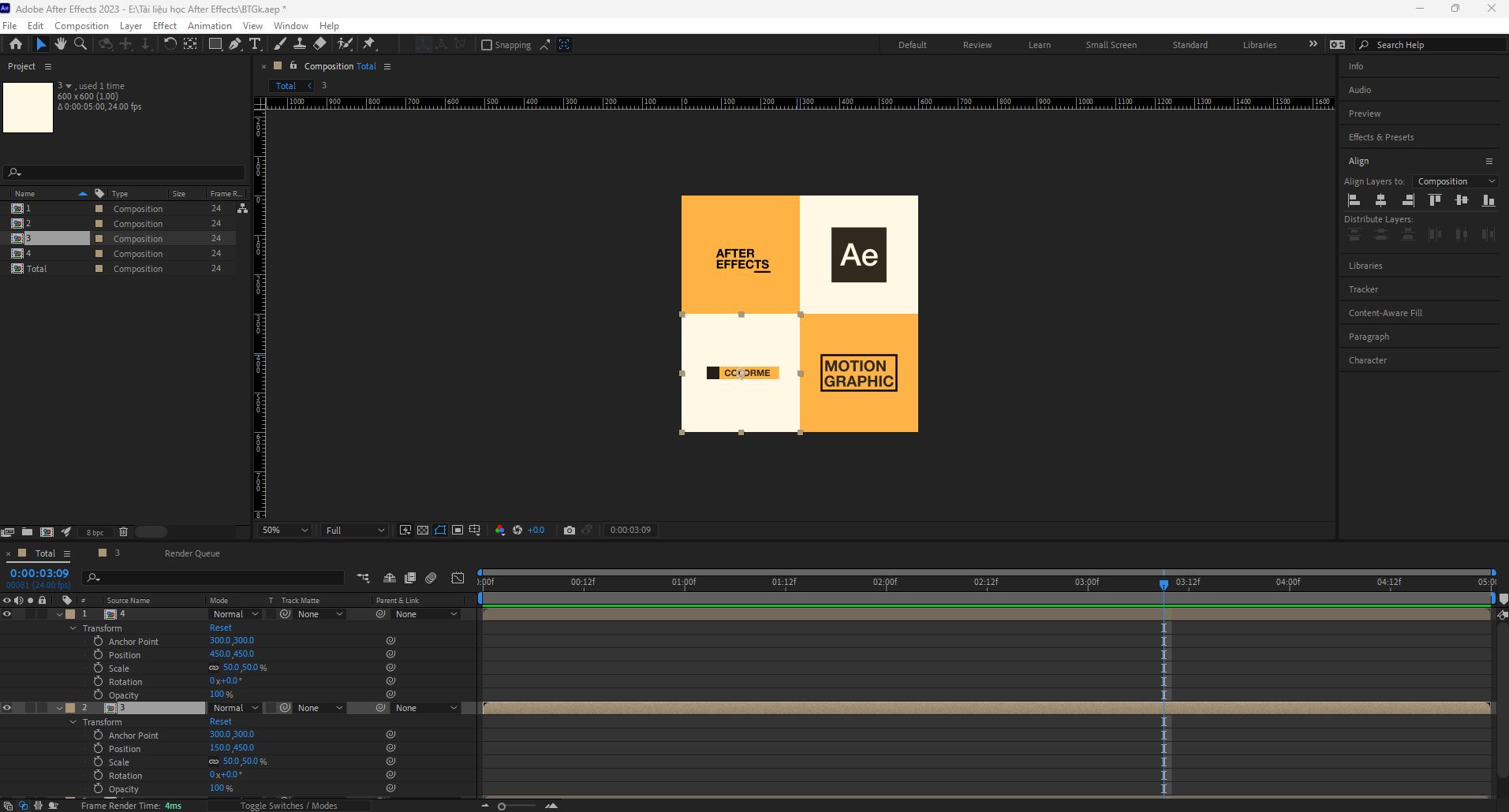This screenshot has width=1509, height=812.
Task: Select the Rectangle shape tool
Action: [x=215, y=44]
